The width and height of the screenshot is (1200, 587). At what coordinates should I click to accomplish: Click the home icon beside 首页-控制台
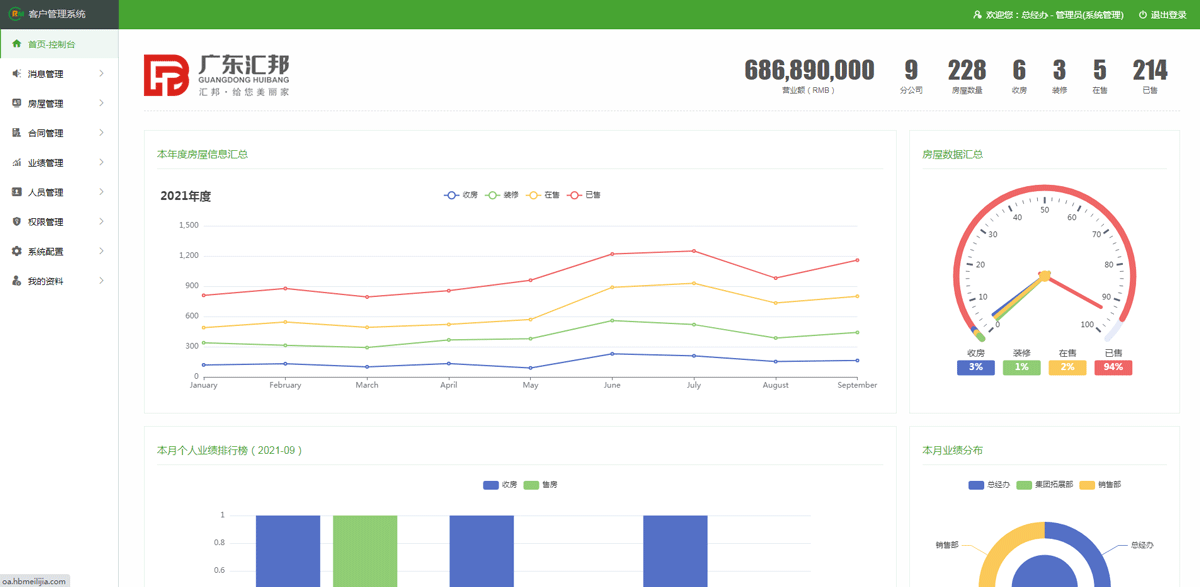(16, 44)
